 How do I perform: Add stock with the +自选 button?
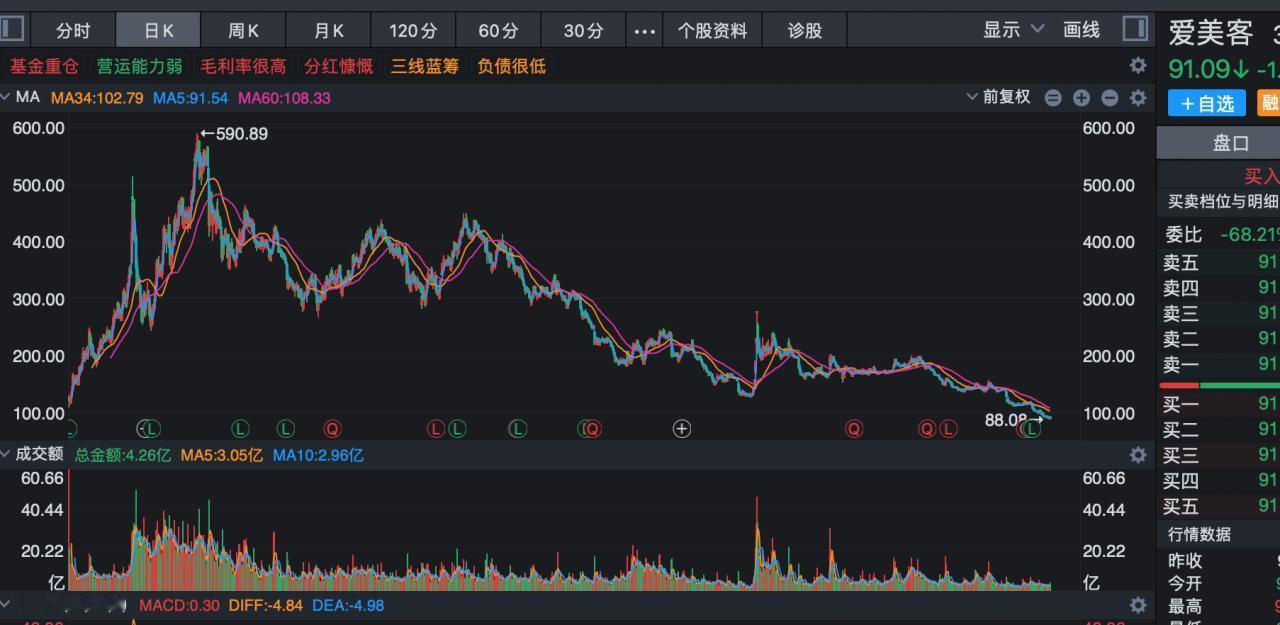tap(1207, 103)
